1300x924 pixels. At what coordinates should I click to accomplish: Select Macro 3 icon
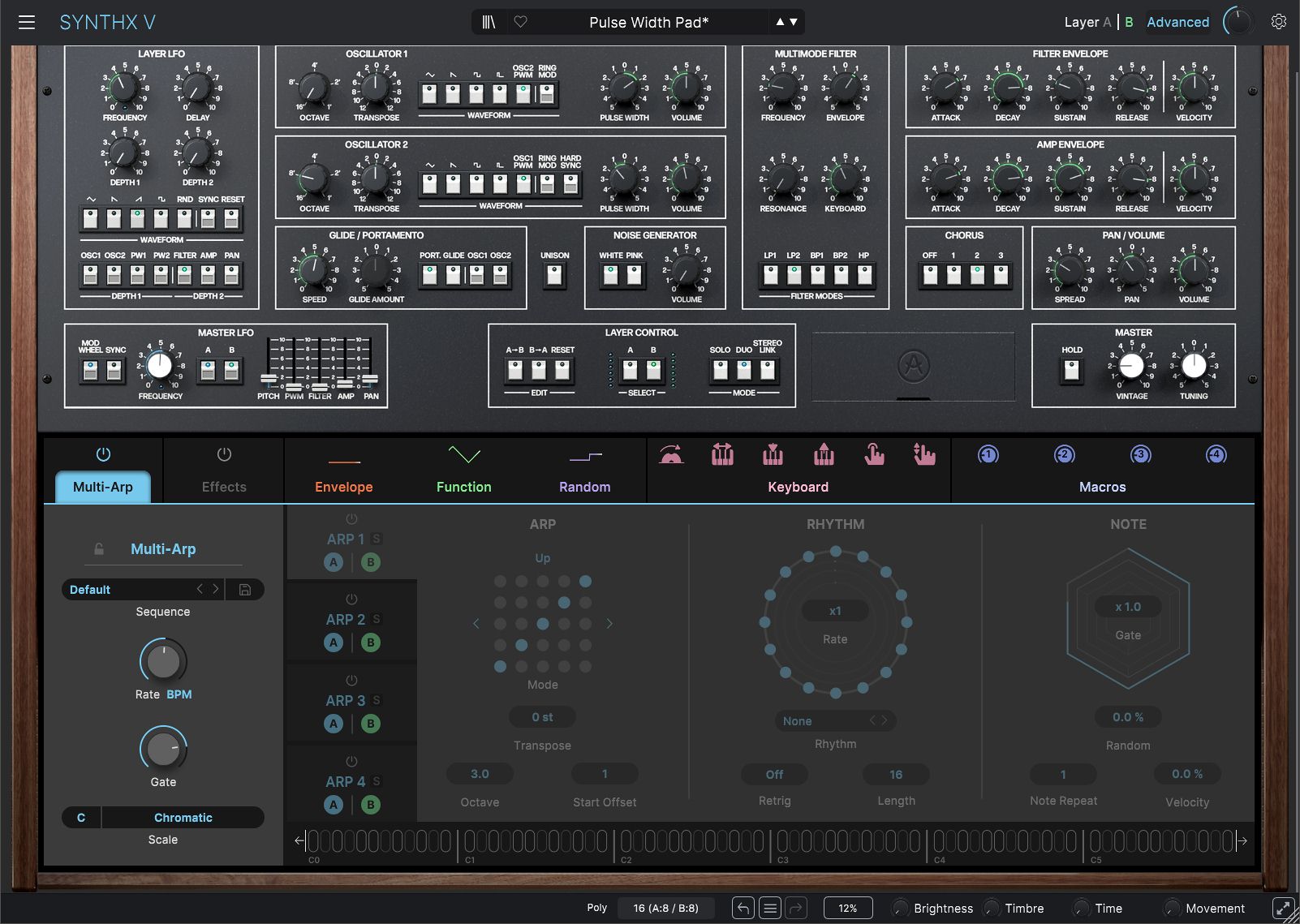1140,454
